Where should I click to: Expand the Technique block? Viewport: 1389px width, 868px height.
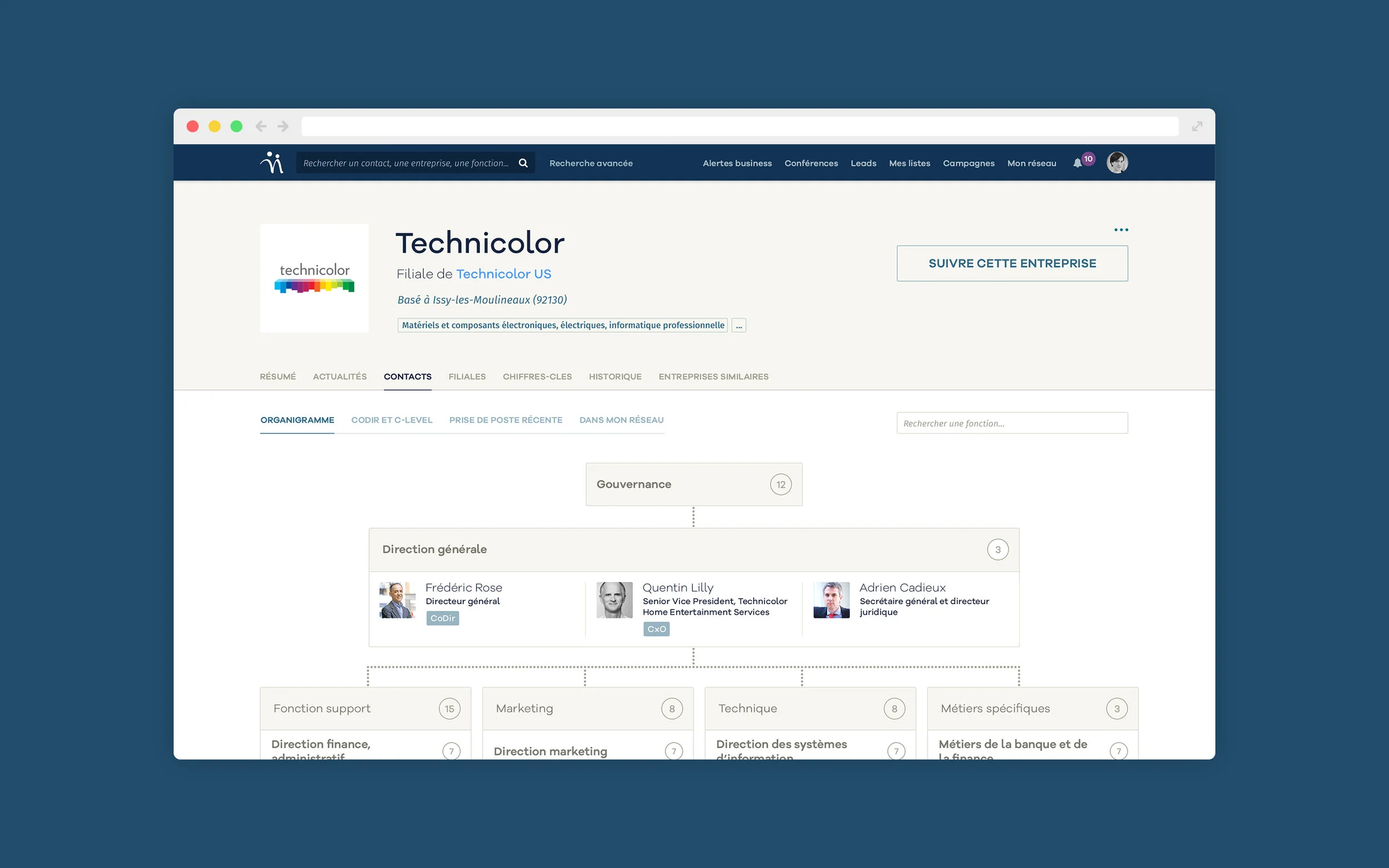click(x=810, y=709)
